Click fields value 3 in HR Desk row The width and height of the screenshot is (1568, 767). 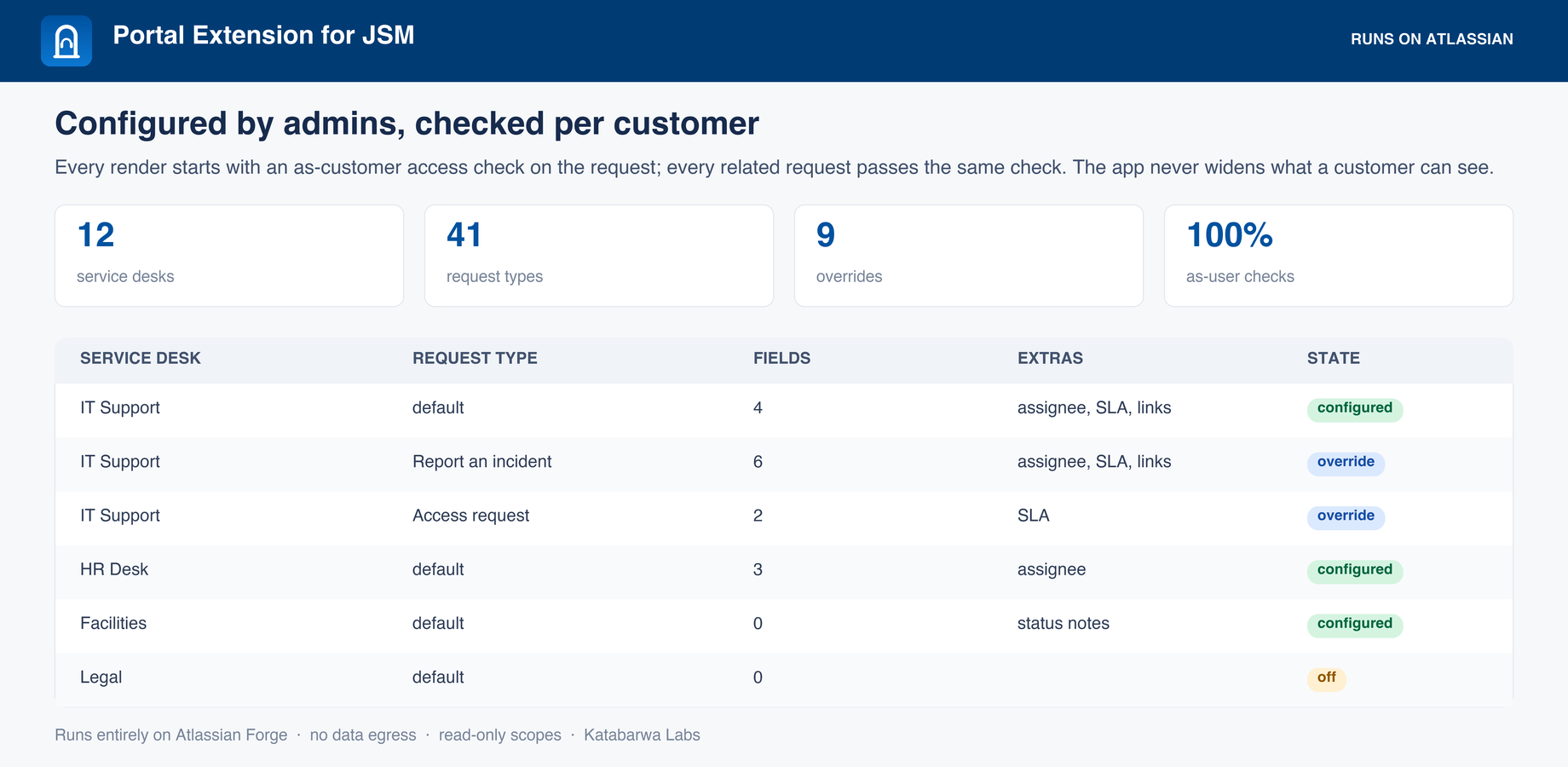(758, 569)
